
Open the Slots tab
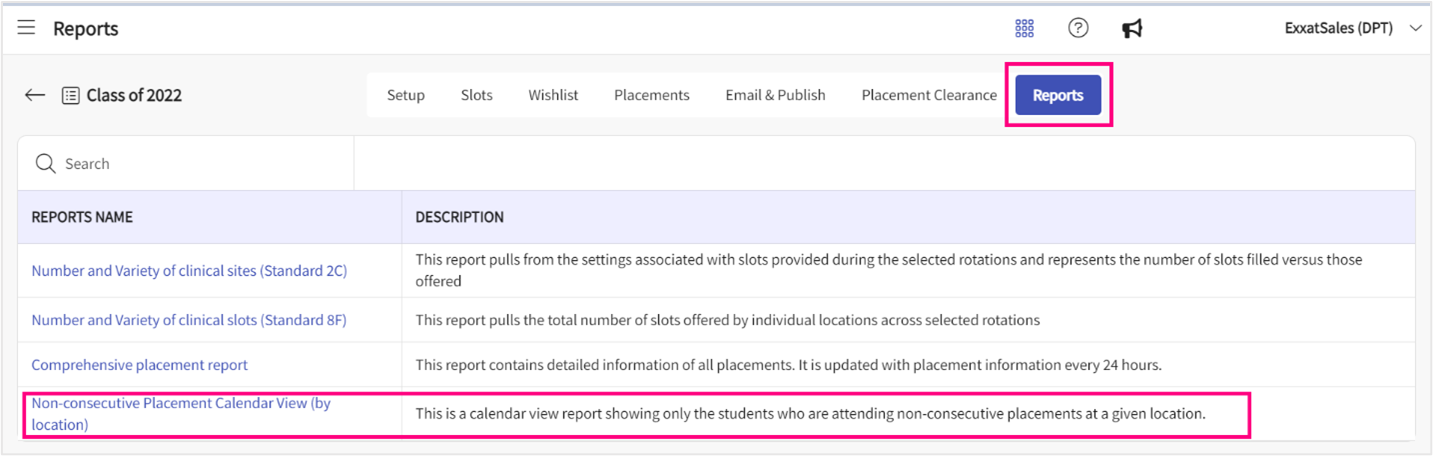pos(477,95)
